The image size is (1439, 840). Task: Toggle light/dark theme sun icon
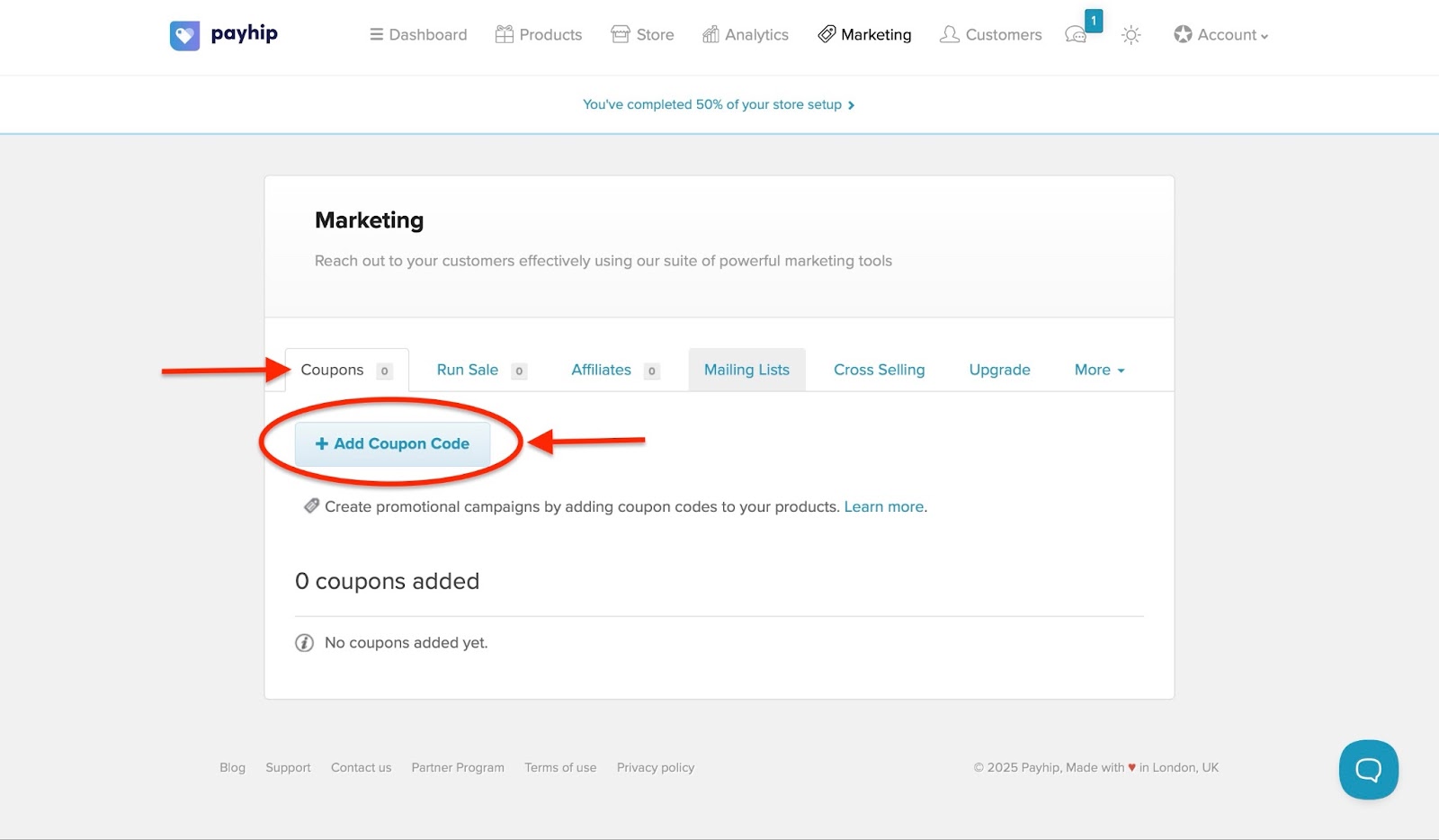(x=1131, y=35)
